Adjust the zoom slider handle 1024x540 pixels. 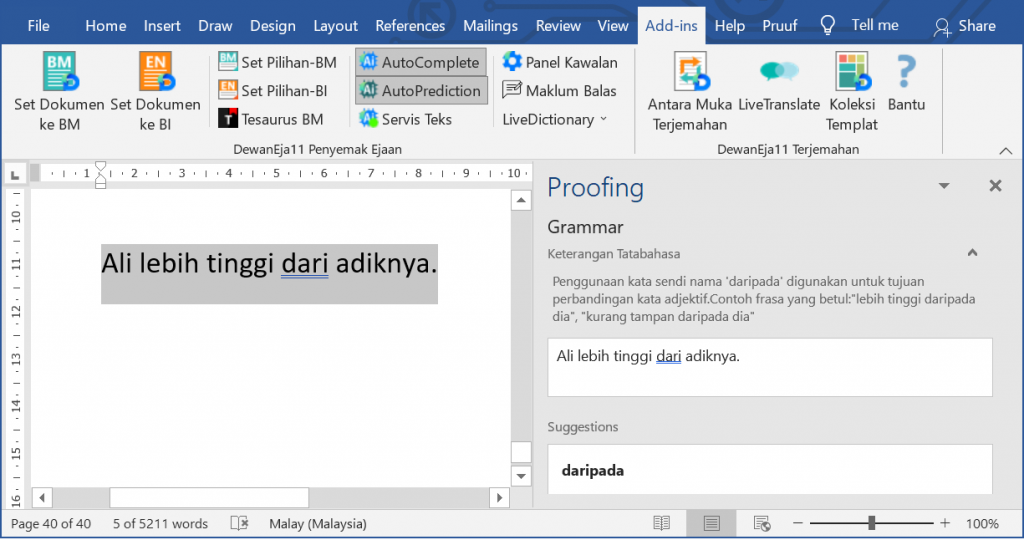(x=872, y=523)
